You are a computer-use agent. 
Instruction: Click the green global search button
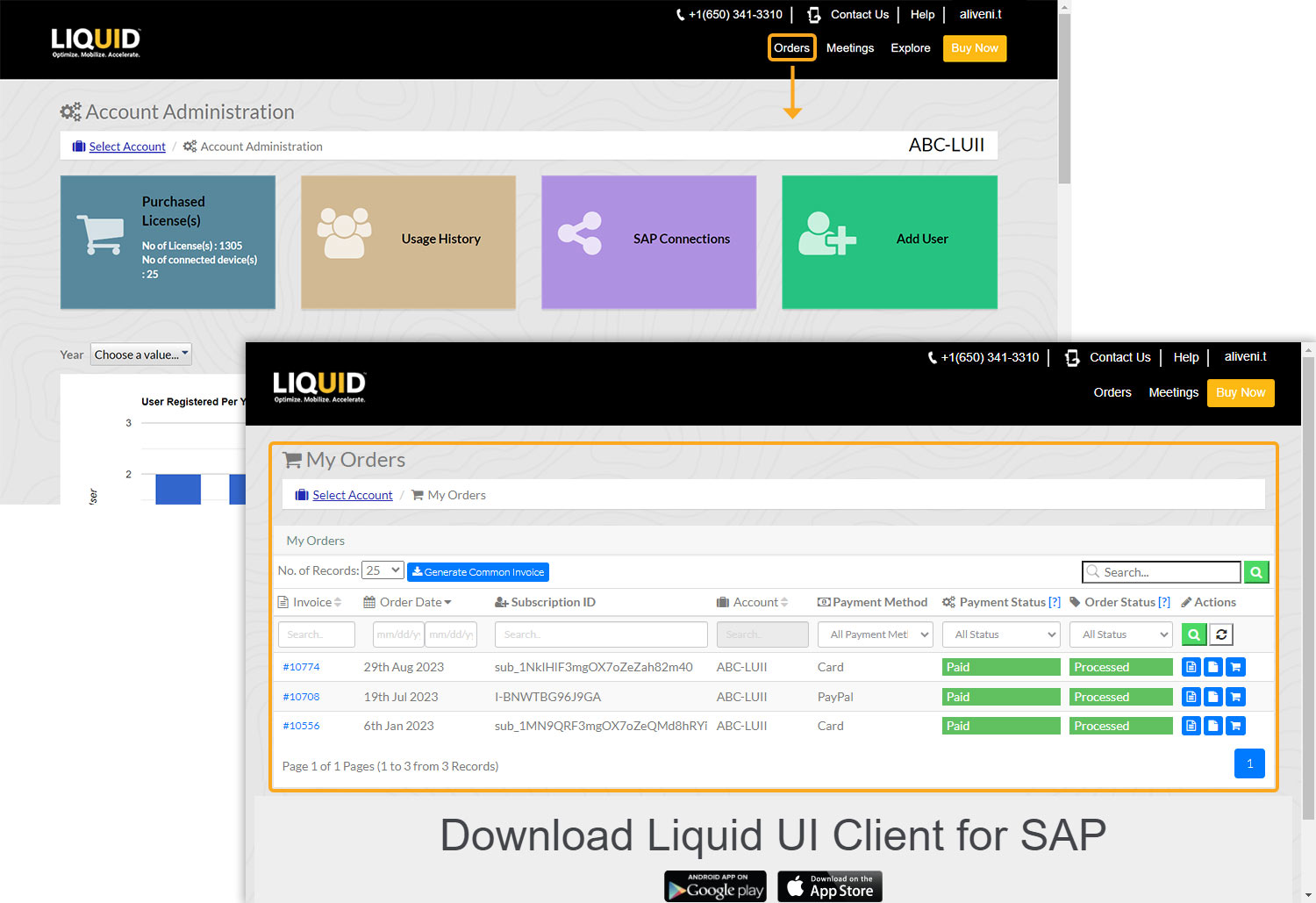(1256, 572)
